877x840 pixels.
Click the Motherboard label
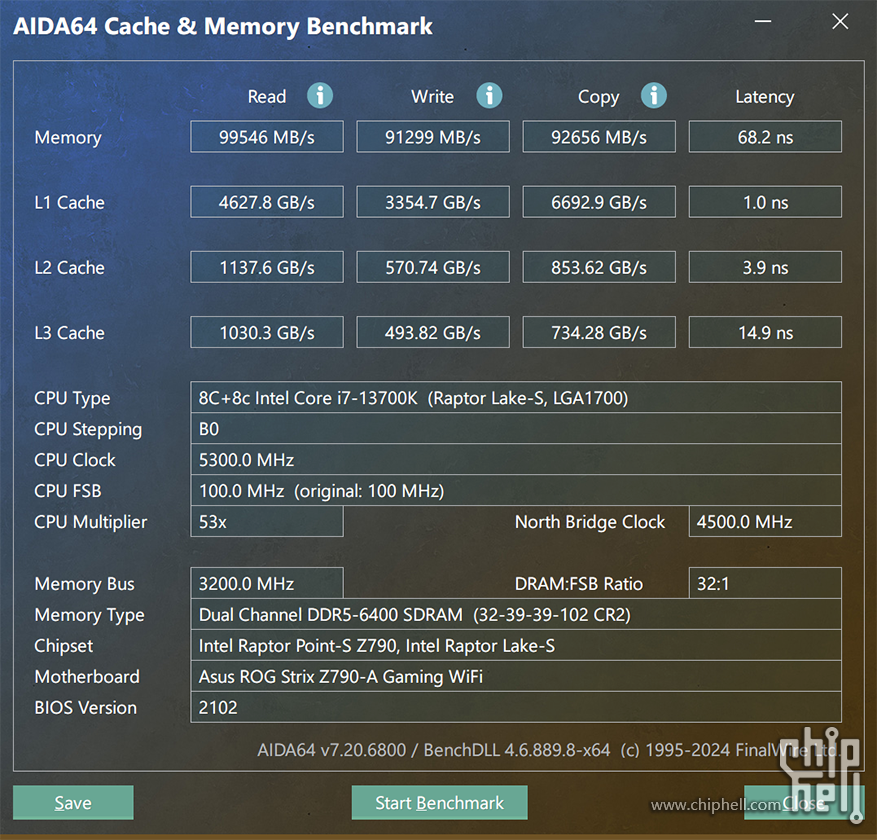87,677
